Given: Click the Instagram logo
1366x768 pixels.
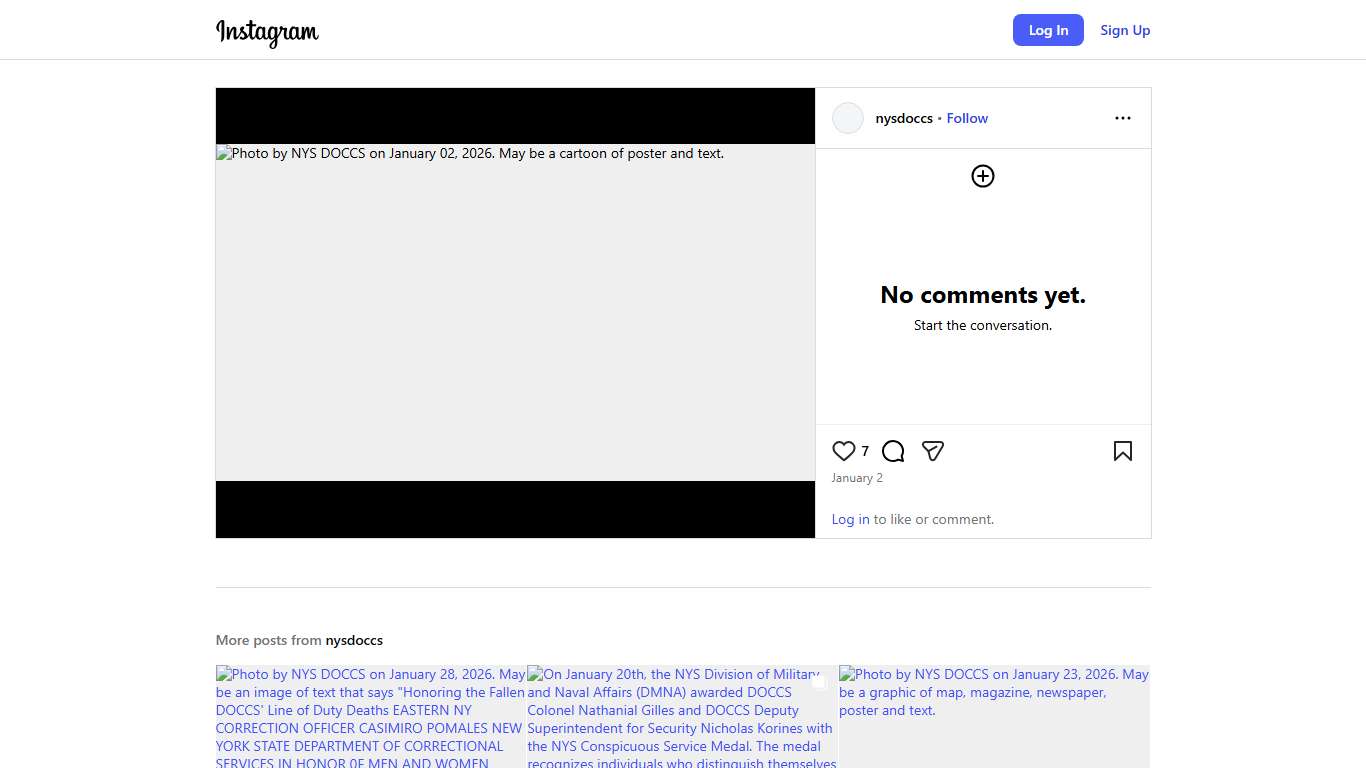Looking at the screenshot, I should pos(267,32).
